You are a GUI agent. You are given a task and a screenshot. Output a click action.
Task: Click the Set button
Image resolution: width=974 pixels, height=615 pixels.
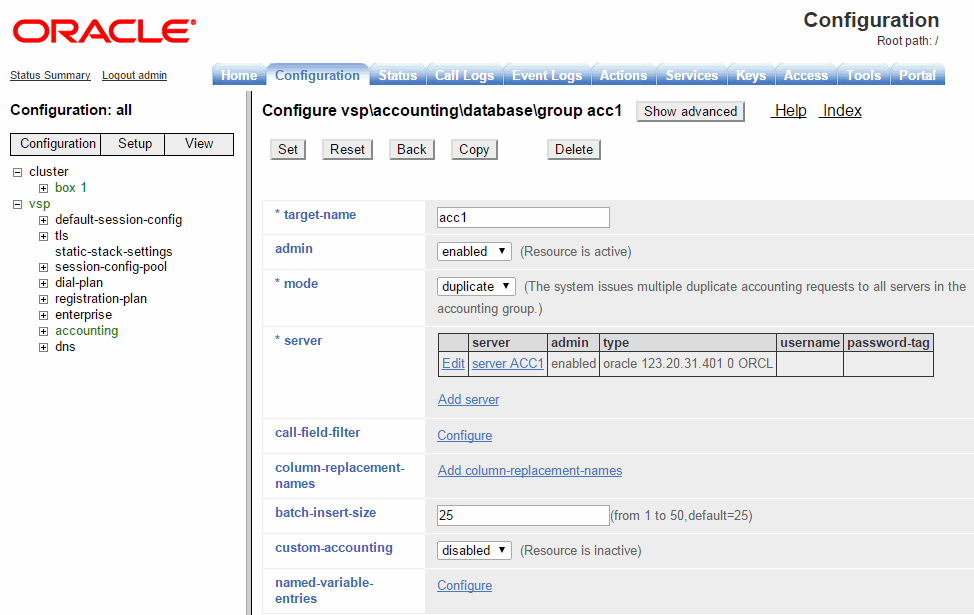pyautogui.click(x=288, y=150)
